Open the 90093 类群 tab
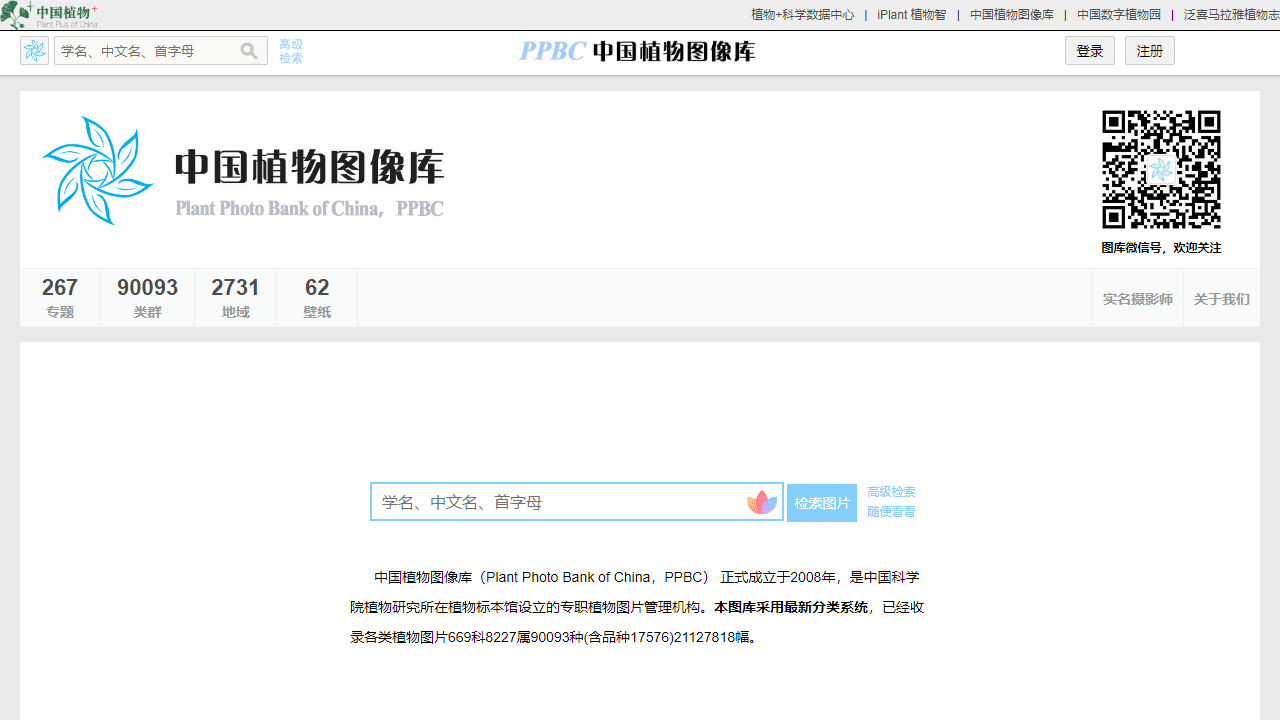The height and width of the screenshot is (720, 1280). (x=147, y=298)
